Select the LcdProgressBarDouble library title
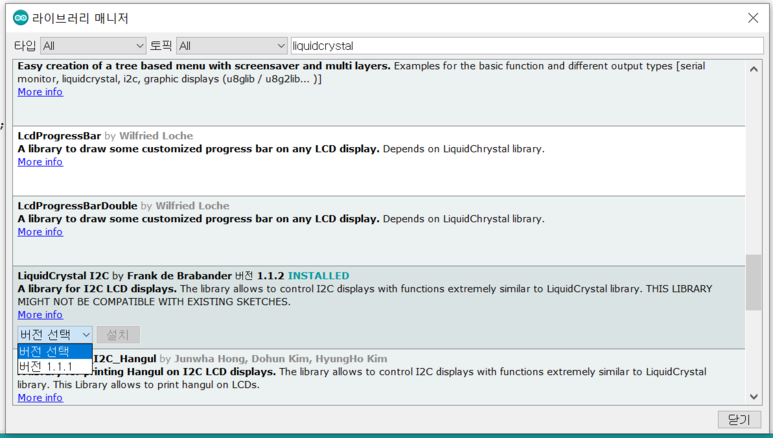The height and width of the screenshot is (438, 773). click(x=77, y=206)
